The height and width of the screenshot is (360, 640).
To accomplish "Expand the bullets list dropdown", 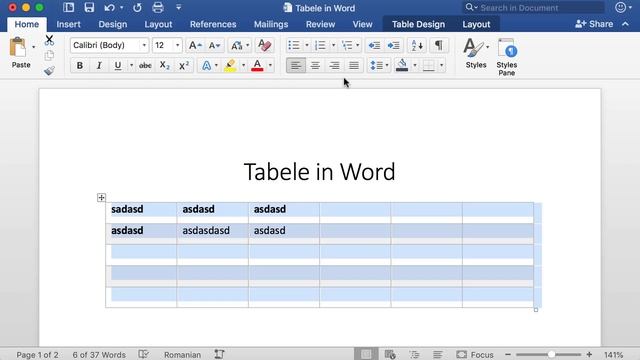I will pos(307,45).
